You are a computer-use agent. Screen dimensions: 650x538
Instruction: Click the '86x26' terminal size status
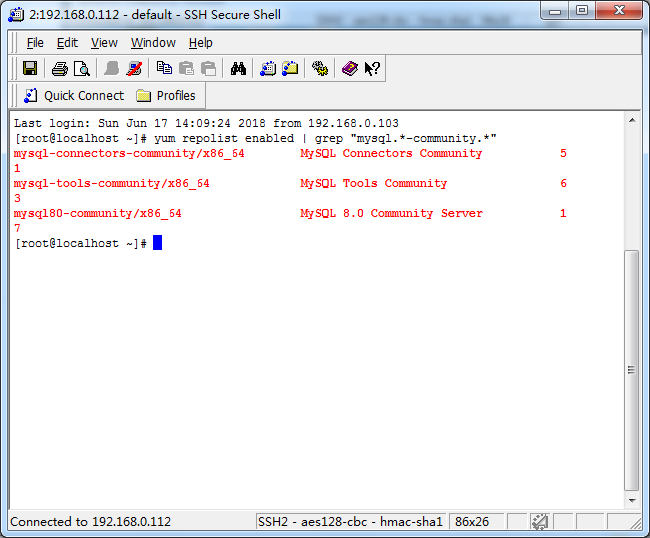pyautogui.click(x=472, y=522)
